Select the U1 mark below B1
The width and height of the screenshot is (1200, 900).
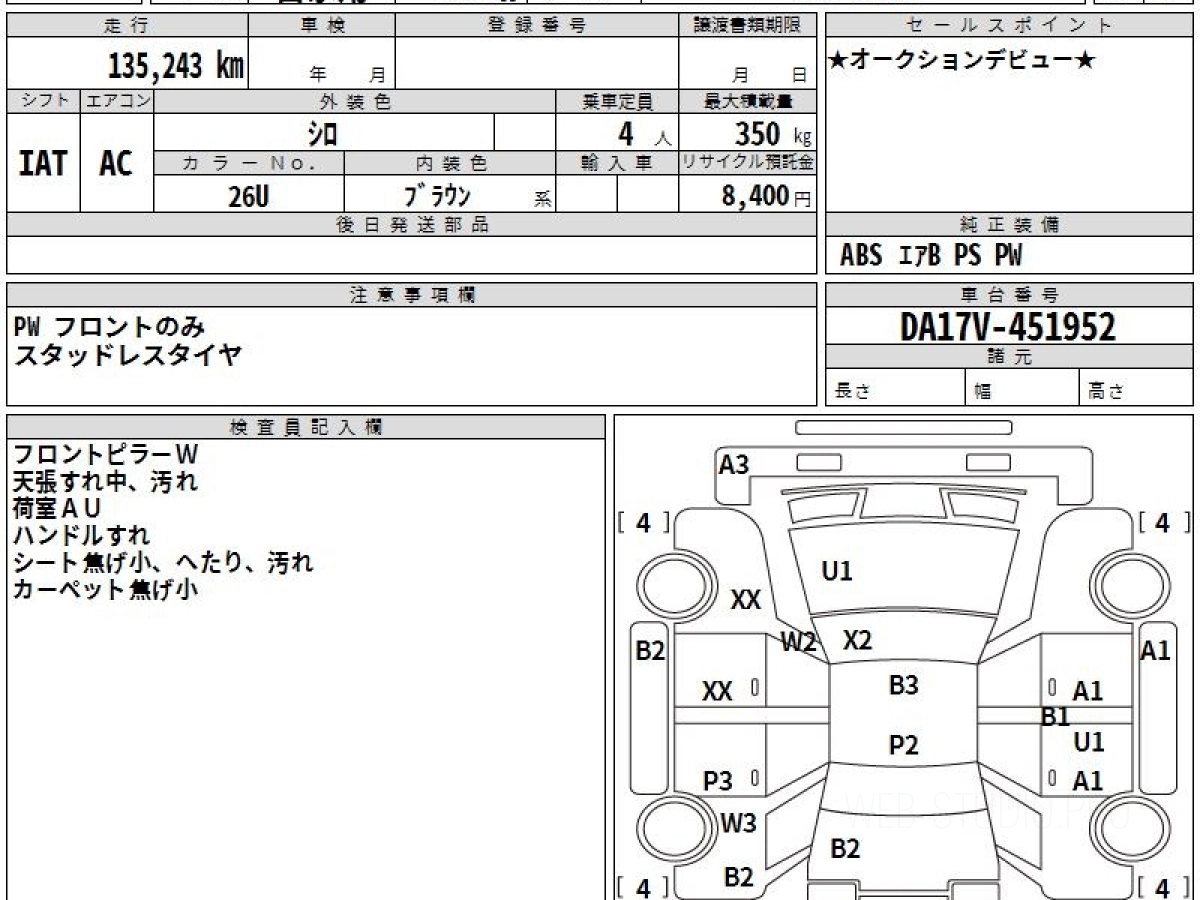(1088, 742)
